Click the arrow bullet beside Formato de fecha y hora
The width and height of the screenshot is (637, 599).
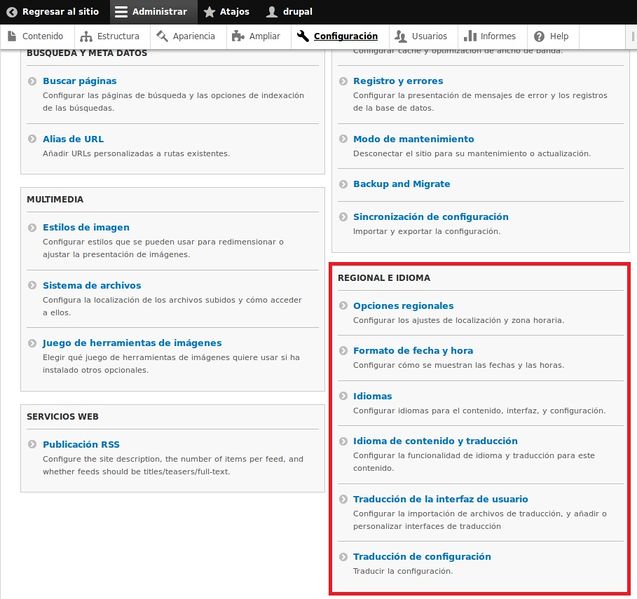click(343, 351)
